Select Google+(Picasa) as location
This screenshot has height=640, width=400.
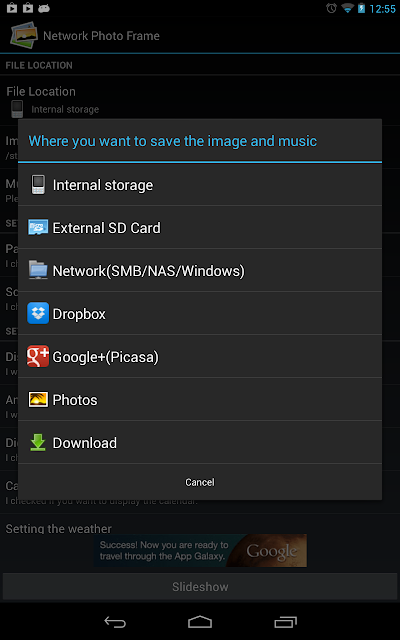(x=200, y=356)
